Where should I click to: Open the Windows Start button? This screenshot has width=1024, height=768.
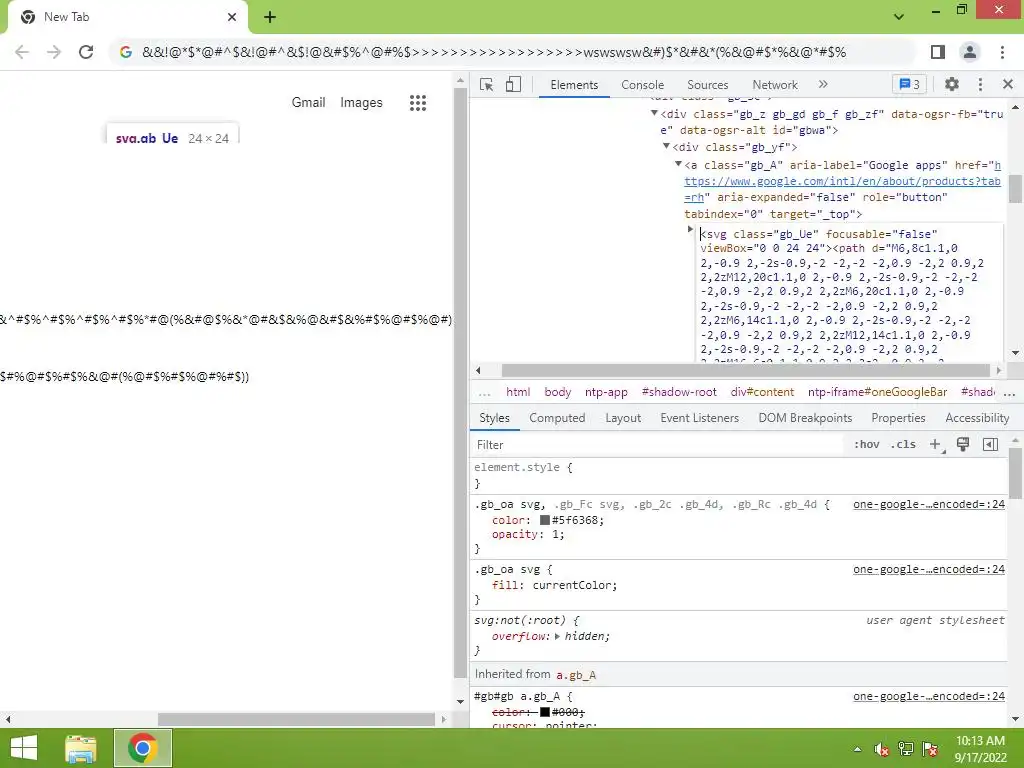(x=24, y=748)
